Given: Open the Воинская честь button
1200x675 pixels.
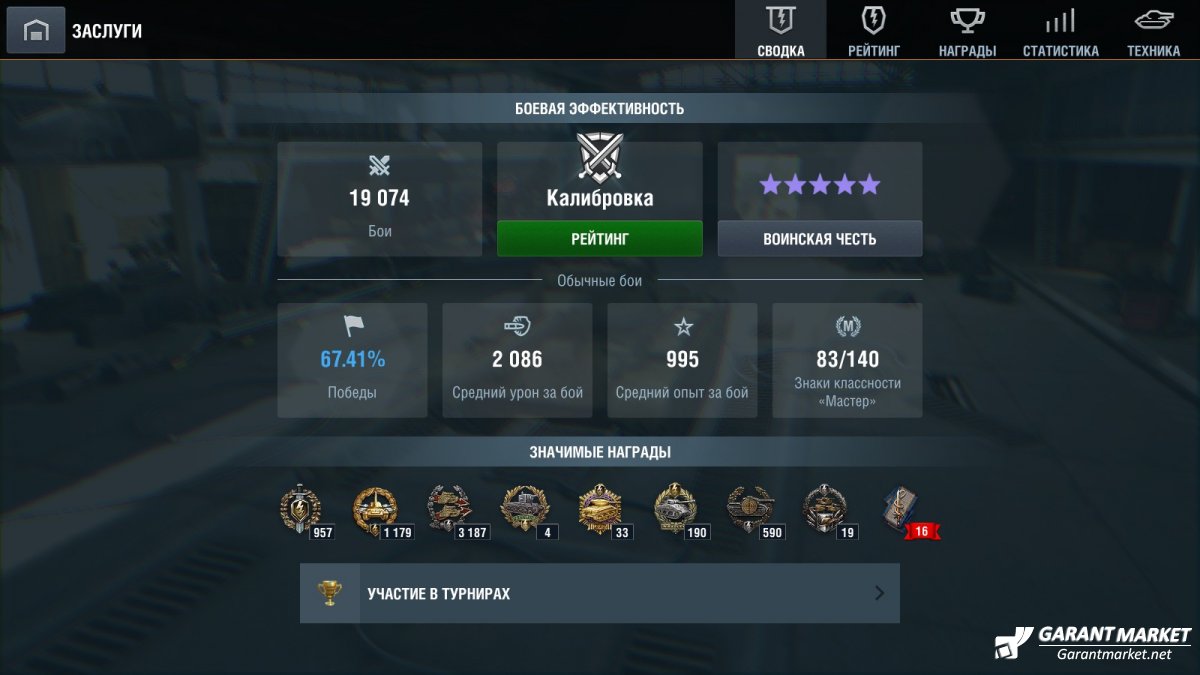Looking at the screenshot, I should 820,239.
